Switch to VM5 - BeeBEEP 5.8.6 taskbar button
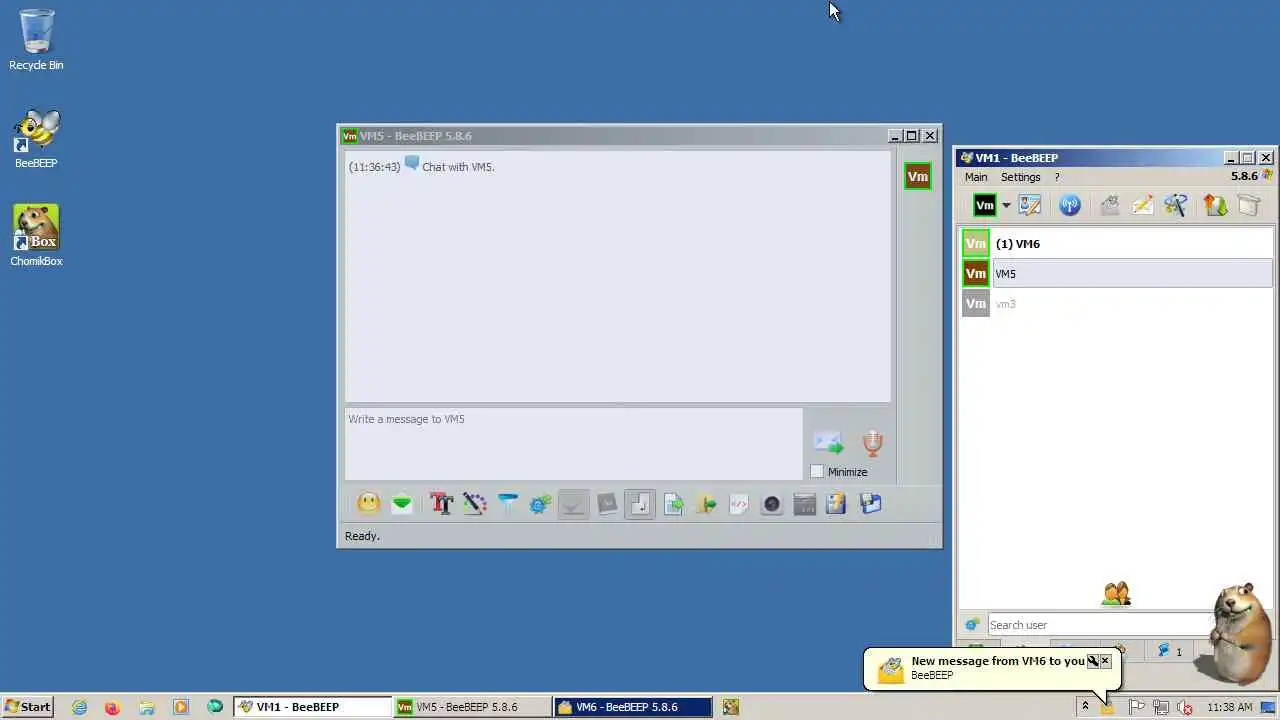Viewport: 1280px width, 720px height. [473, 707]
